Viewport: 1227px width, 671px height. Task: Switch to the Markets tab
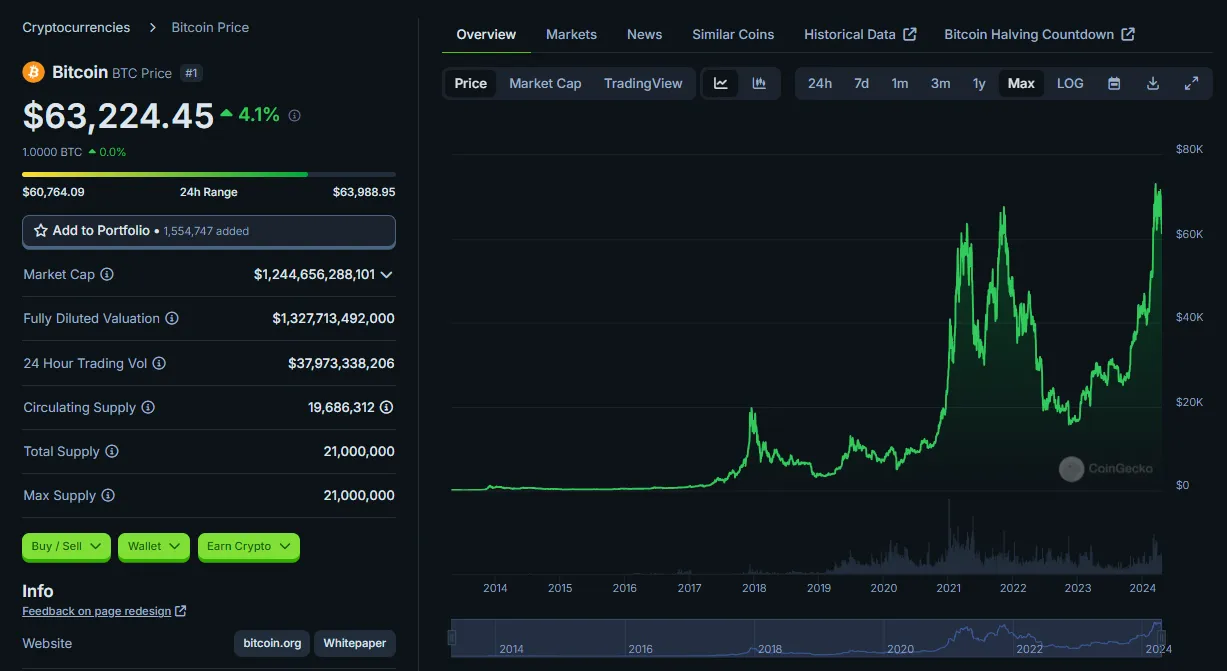[571, 34]
